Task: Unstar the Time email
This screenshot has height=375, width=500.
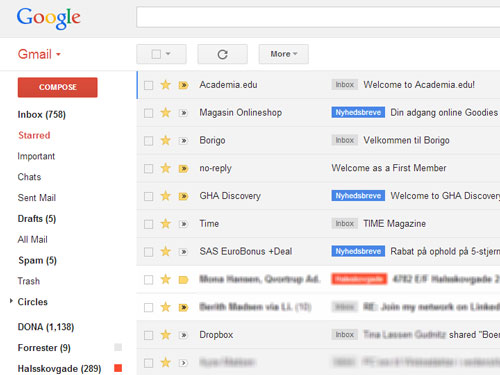Action: pyautogui.click(x=165, y=224)
